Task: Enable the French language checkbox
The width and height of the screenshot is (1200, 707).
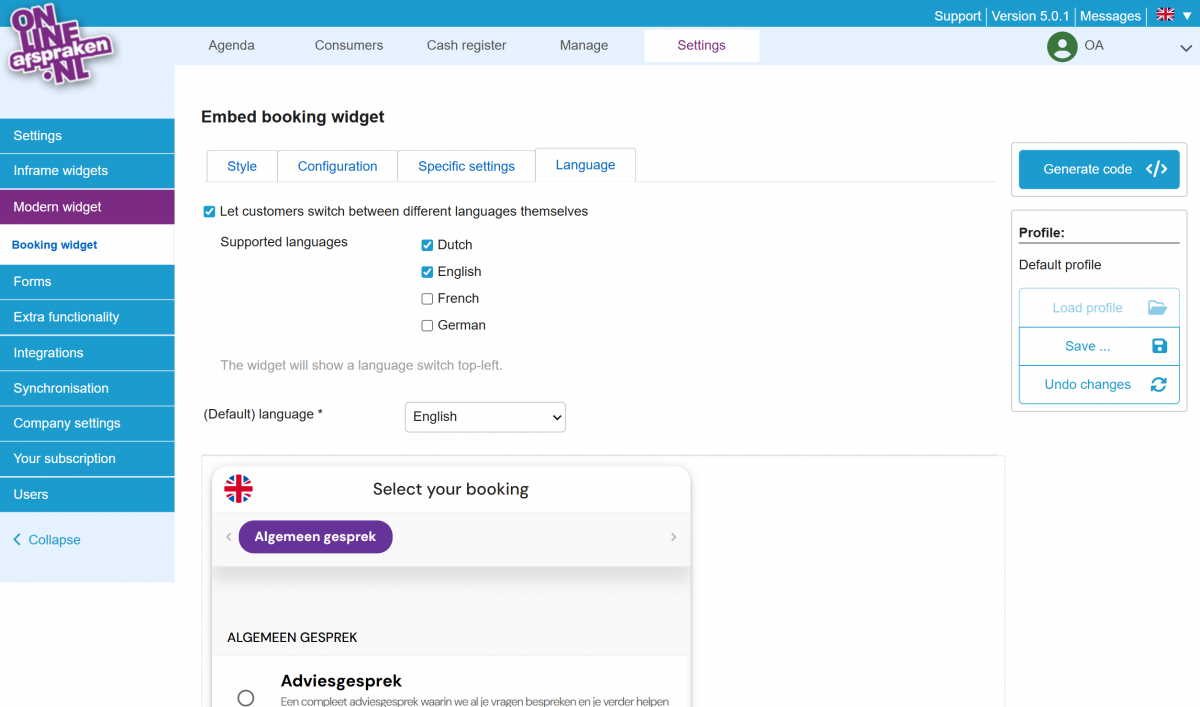Action: [427, 299]
